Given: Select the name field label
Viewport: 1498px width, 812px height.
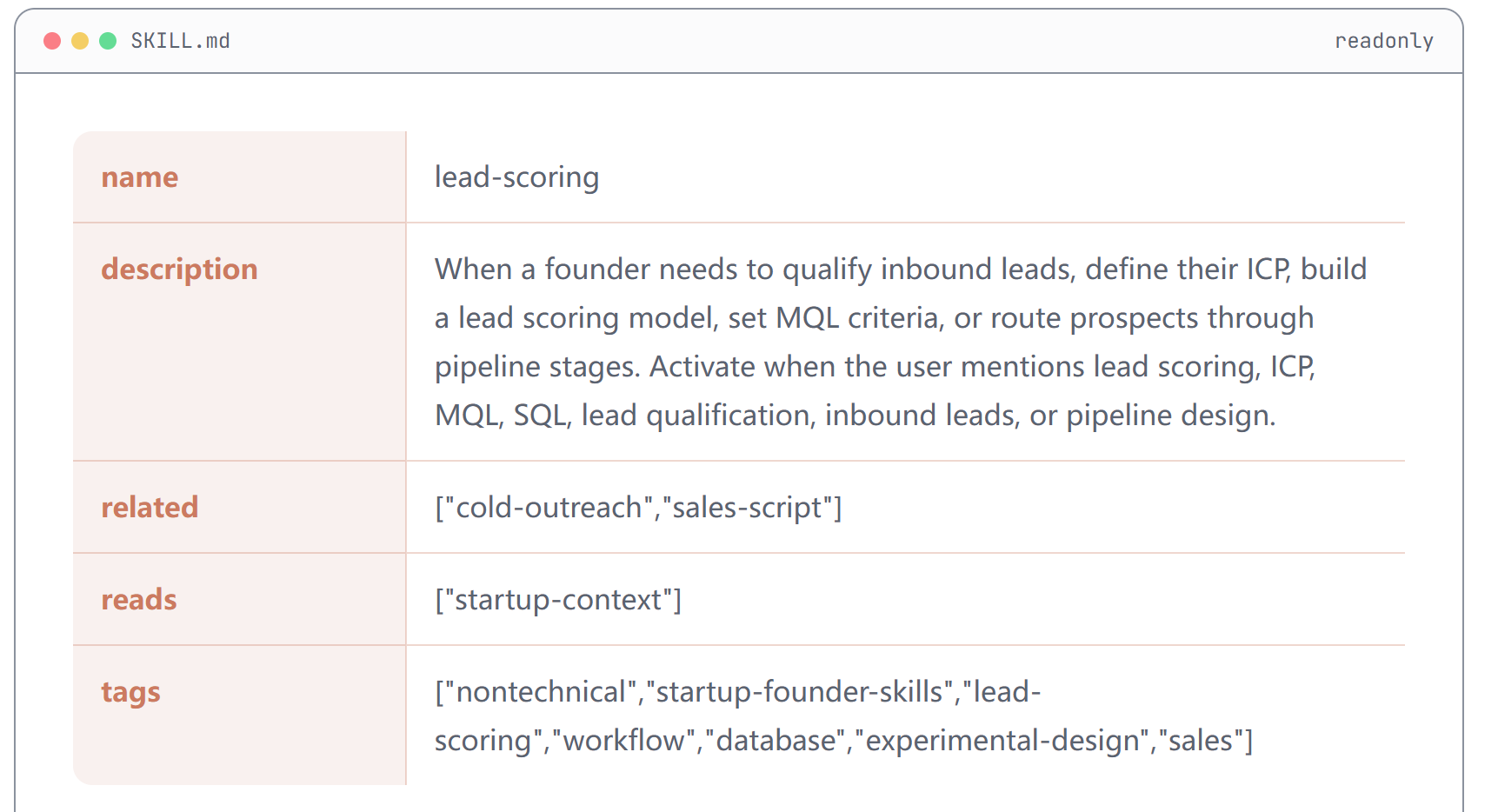Looking at the screenshot, I should (139, 177).
